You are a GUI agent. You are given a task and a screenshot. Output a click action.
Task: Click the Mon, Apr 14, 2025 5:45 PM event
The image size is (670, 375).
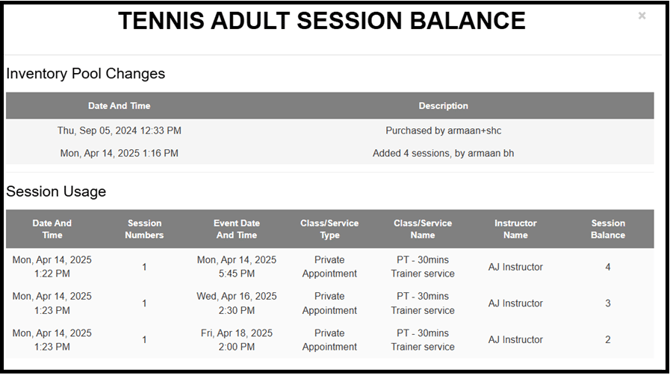237,267
